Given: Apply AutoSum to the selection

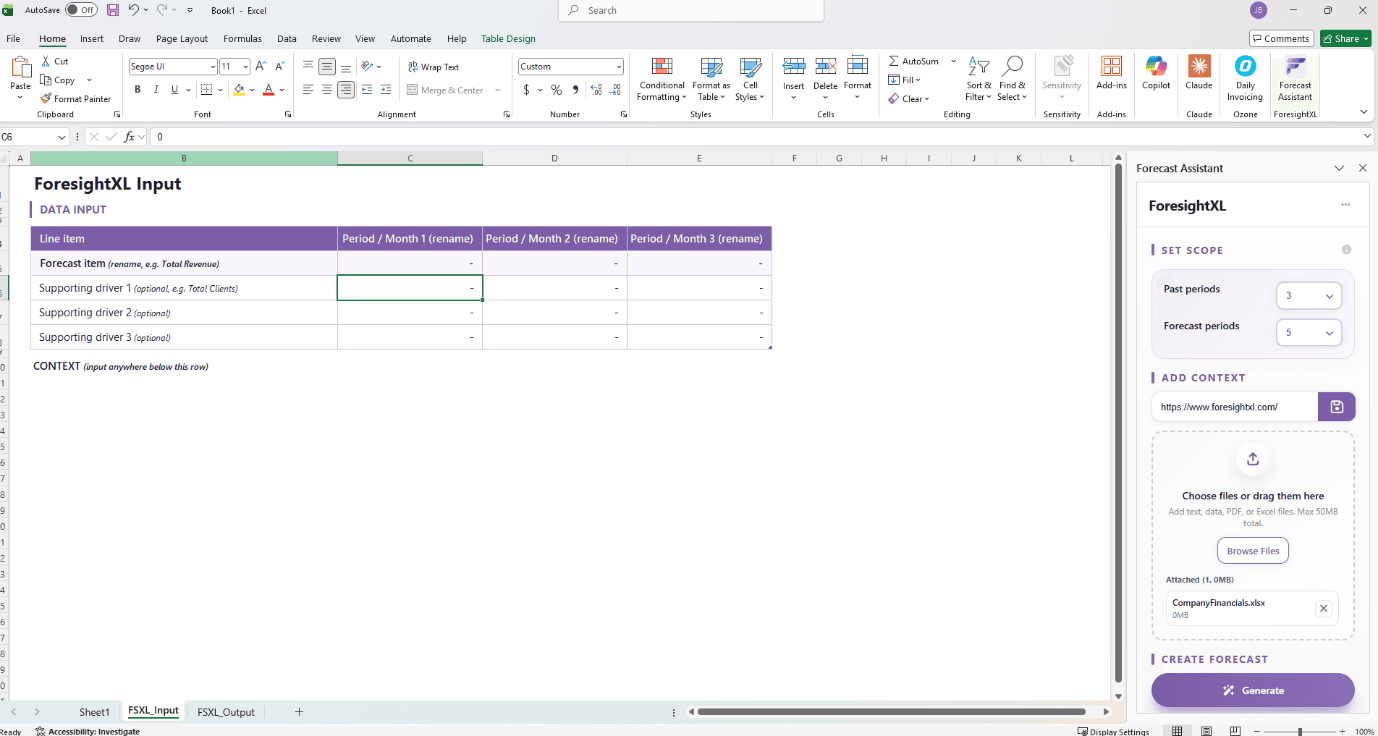Looking at the screenshot, I should click(x=914, y=61).
